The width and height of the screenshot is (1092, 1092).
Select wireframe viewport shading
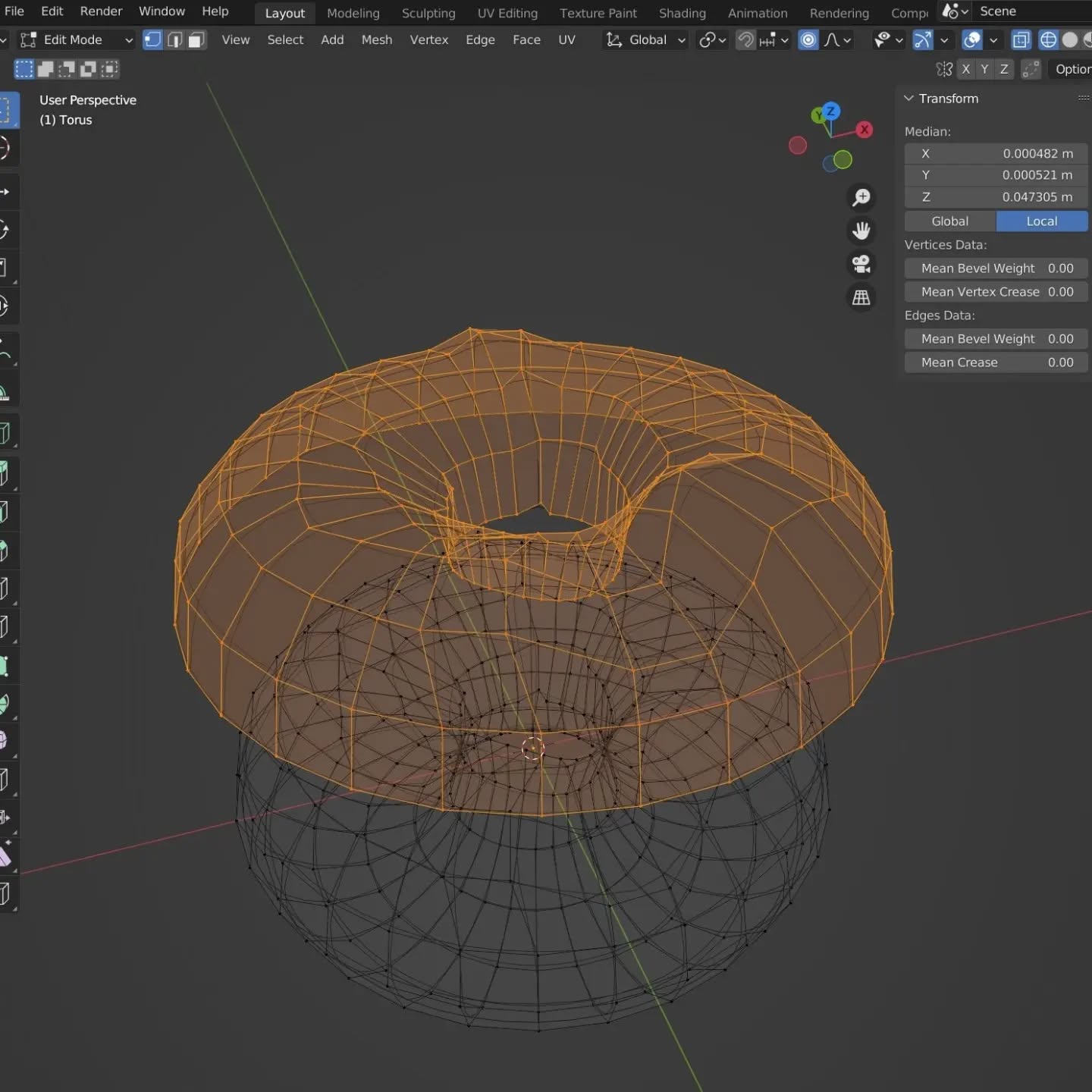1047,40
